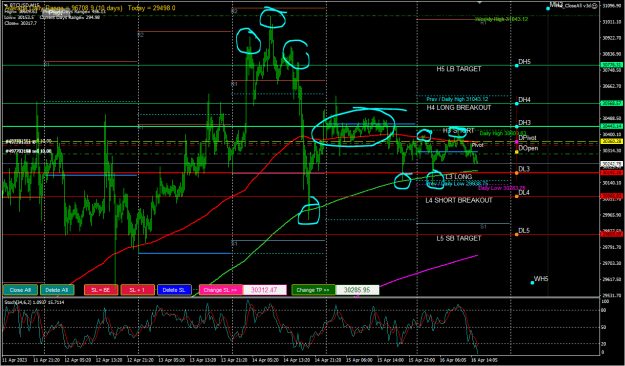This screenshot has width=625, height=366.
Task: Click the Prev / Daily High 31043.12 label
Action: (x=457, y=99)
